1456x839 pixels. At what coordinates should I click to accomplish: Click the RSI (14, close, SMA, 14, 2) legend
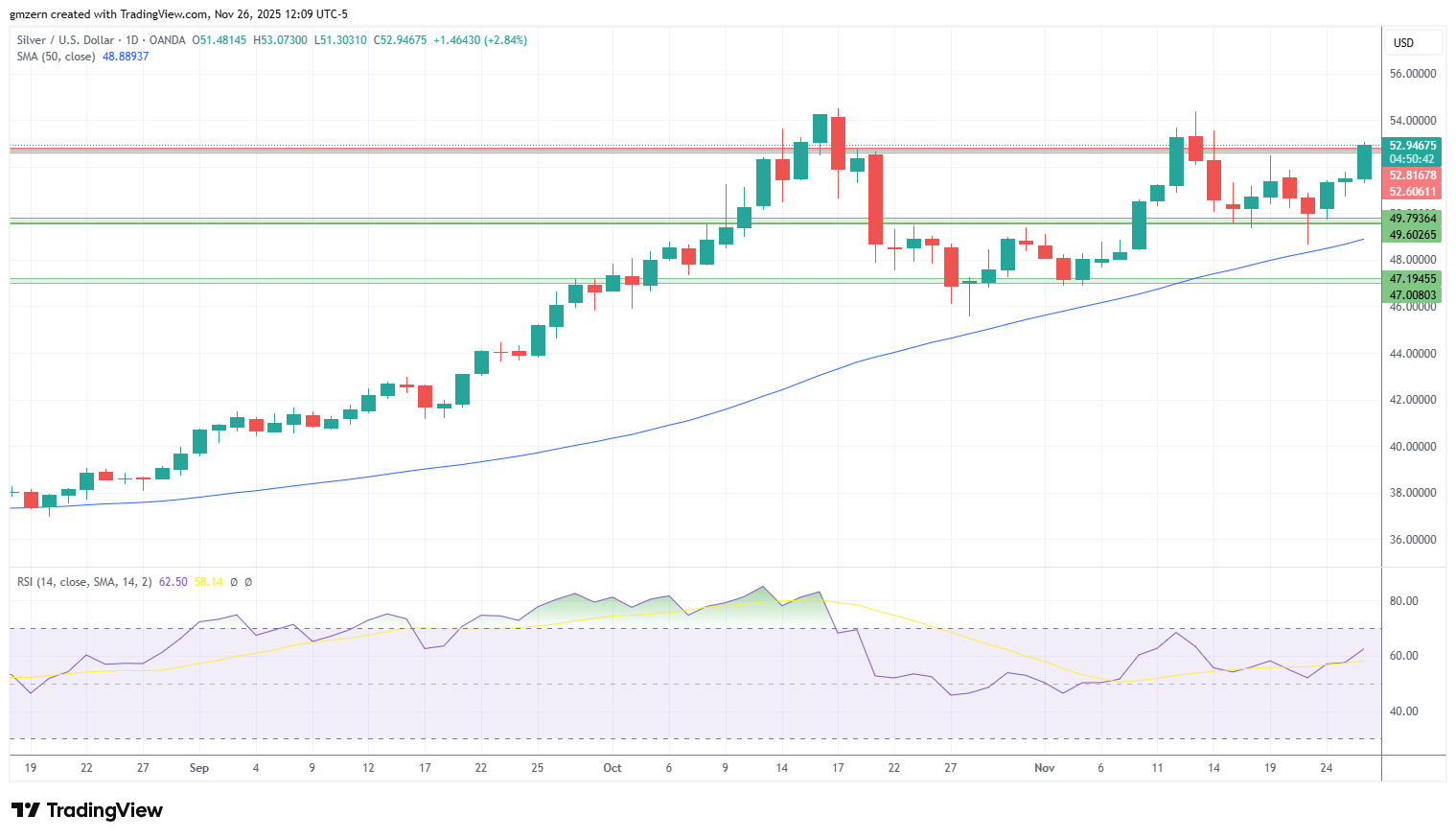[x=84, y=582]
